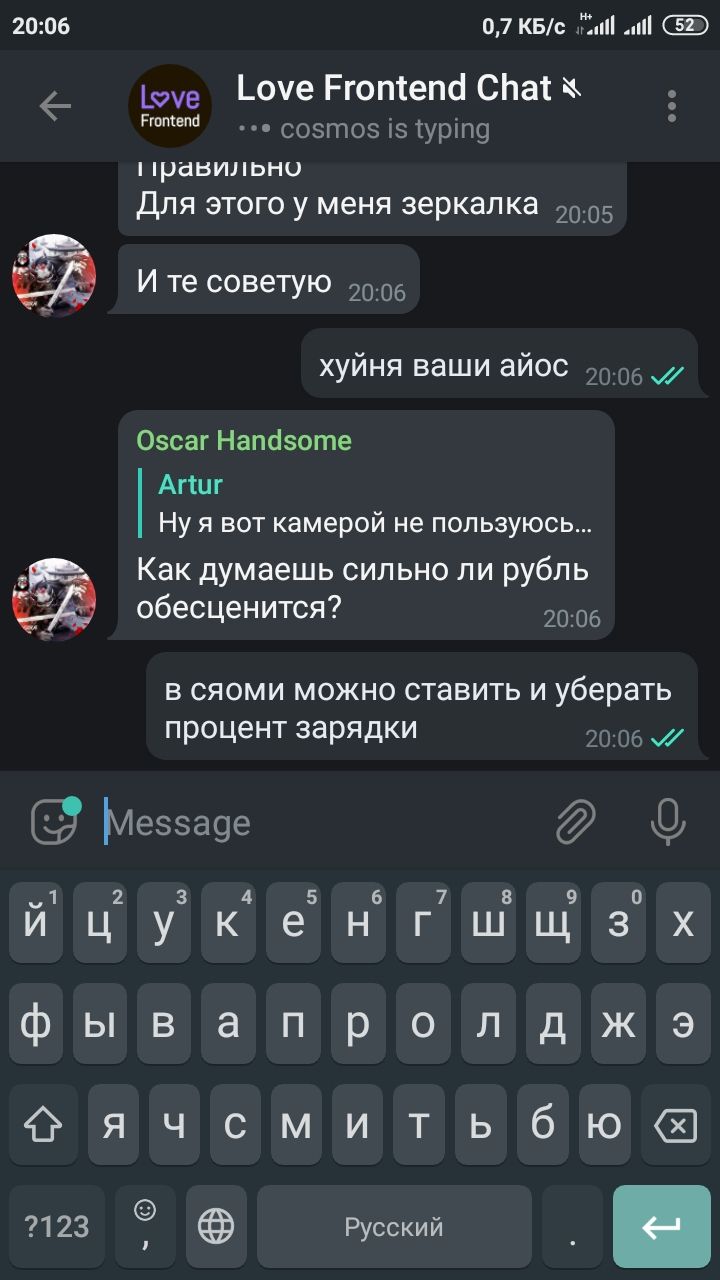Tap the backspace key on keyboard
720x1280 pixels.
tap(675, 1125)
